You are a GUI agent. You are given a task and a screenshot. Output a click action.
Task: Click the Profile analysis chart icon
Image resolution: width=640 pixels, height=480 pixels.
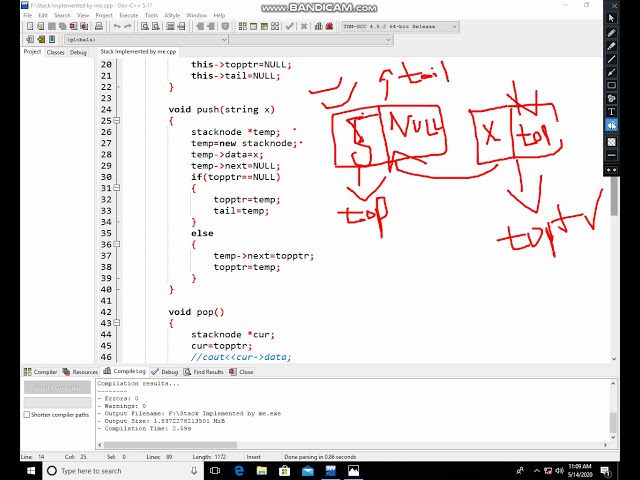pyautogui.click(x=318, y=27)
